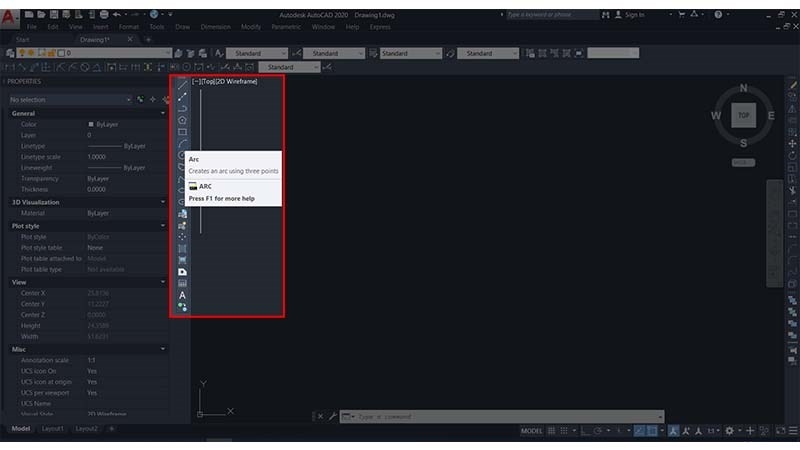The height and width of the screenshot is (450, 800).
Task: Click the Sign In button
Action: pos(630,15)
